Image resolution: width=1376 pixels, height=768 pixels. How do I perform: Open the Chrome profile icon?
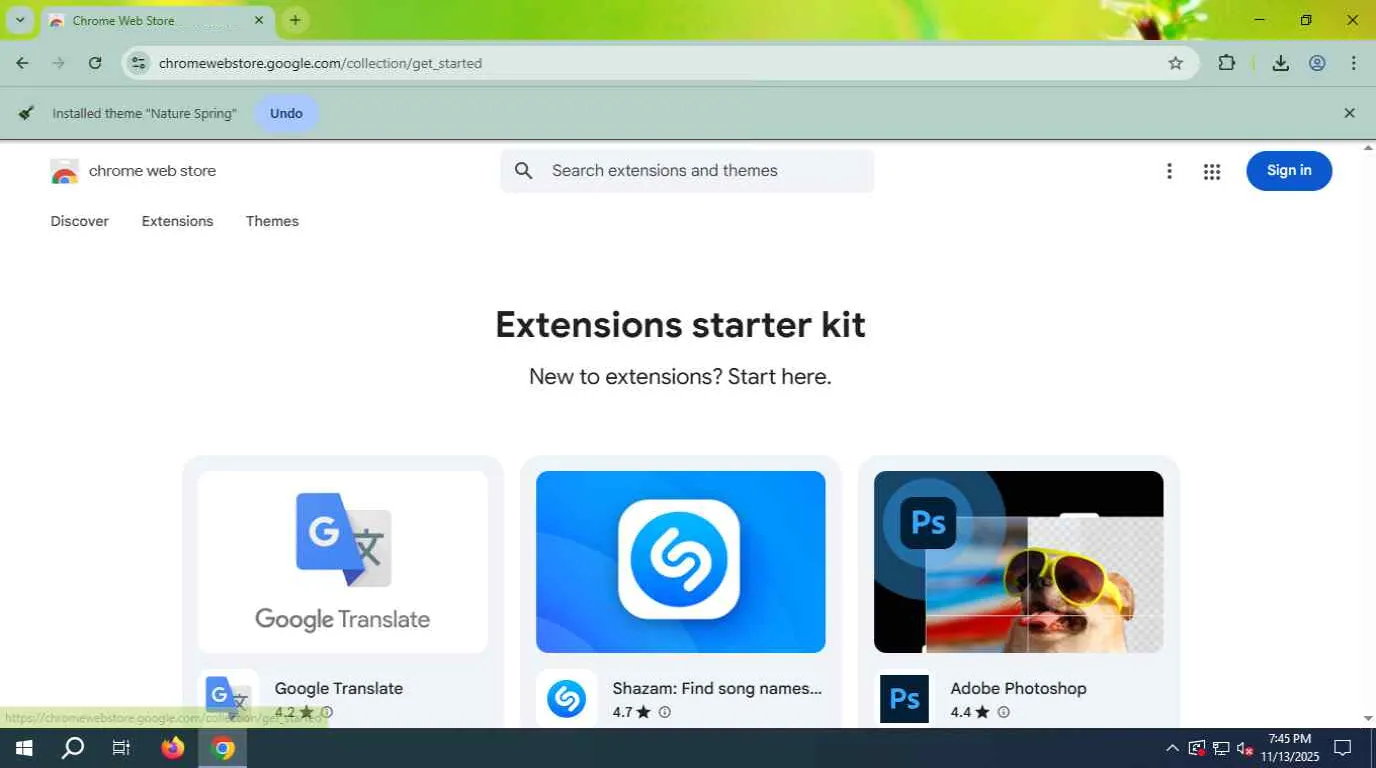pyautogui.click(x=1317, y=63)
